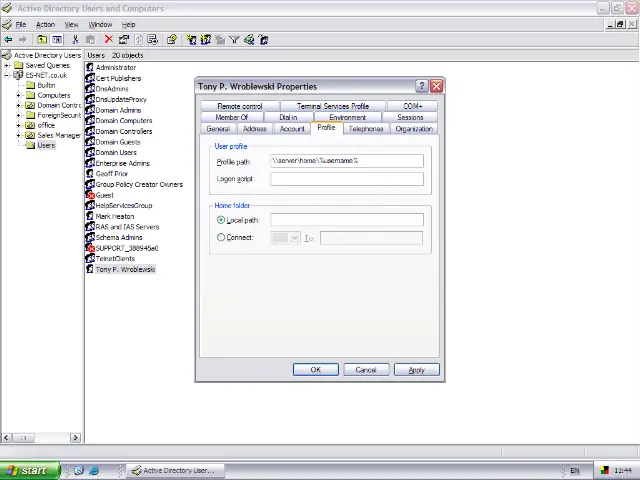
Task: Click the Add to group toolbar icon
Action: [x=264, y=40]
